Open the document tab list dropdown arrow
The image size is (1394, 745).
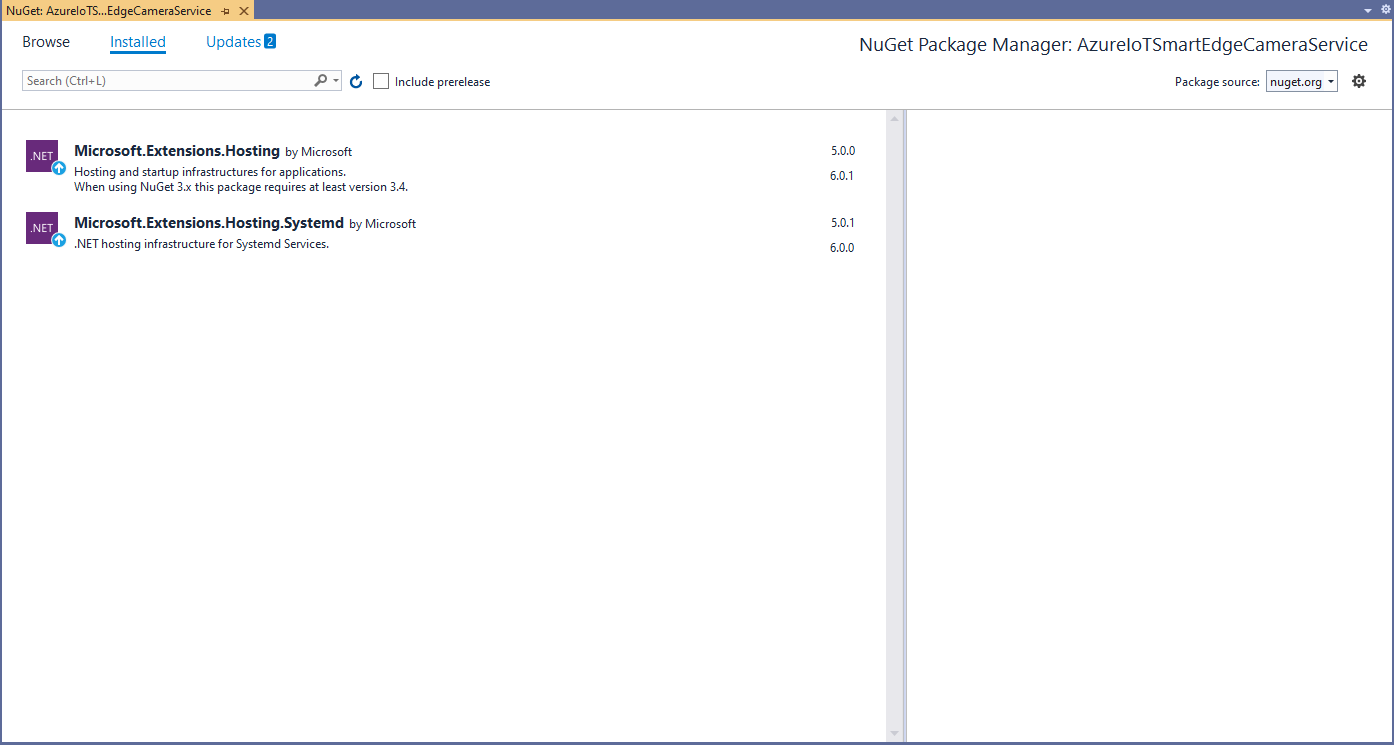click(1368, 10)
